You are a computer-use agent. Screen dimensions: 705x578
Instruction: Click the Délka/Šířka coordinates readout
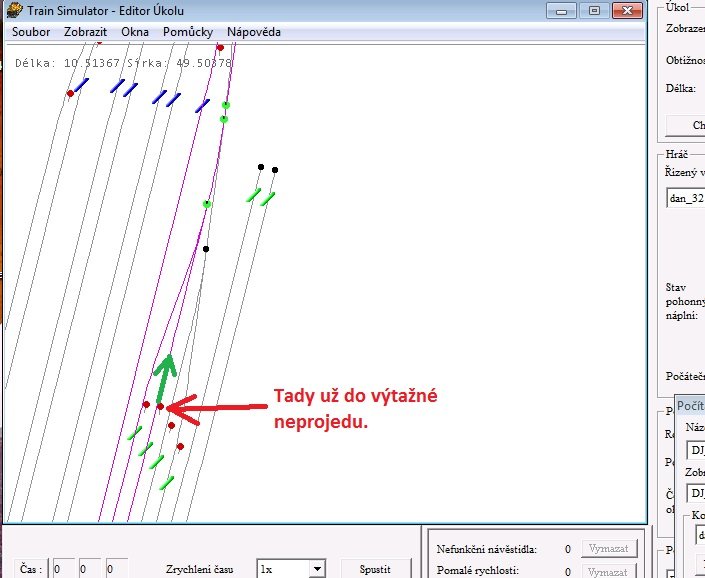124,63
